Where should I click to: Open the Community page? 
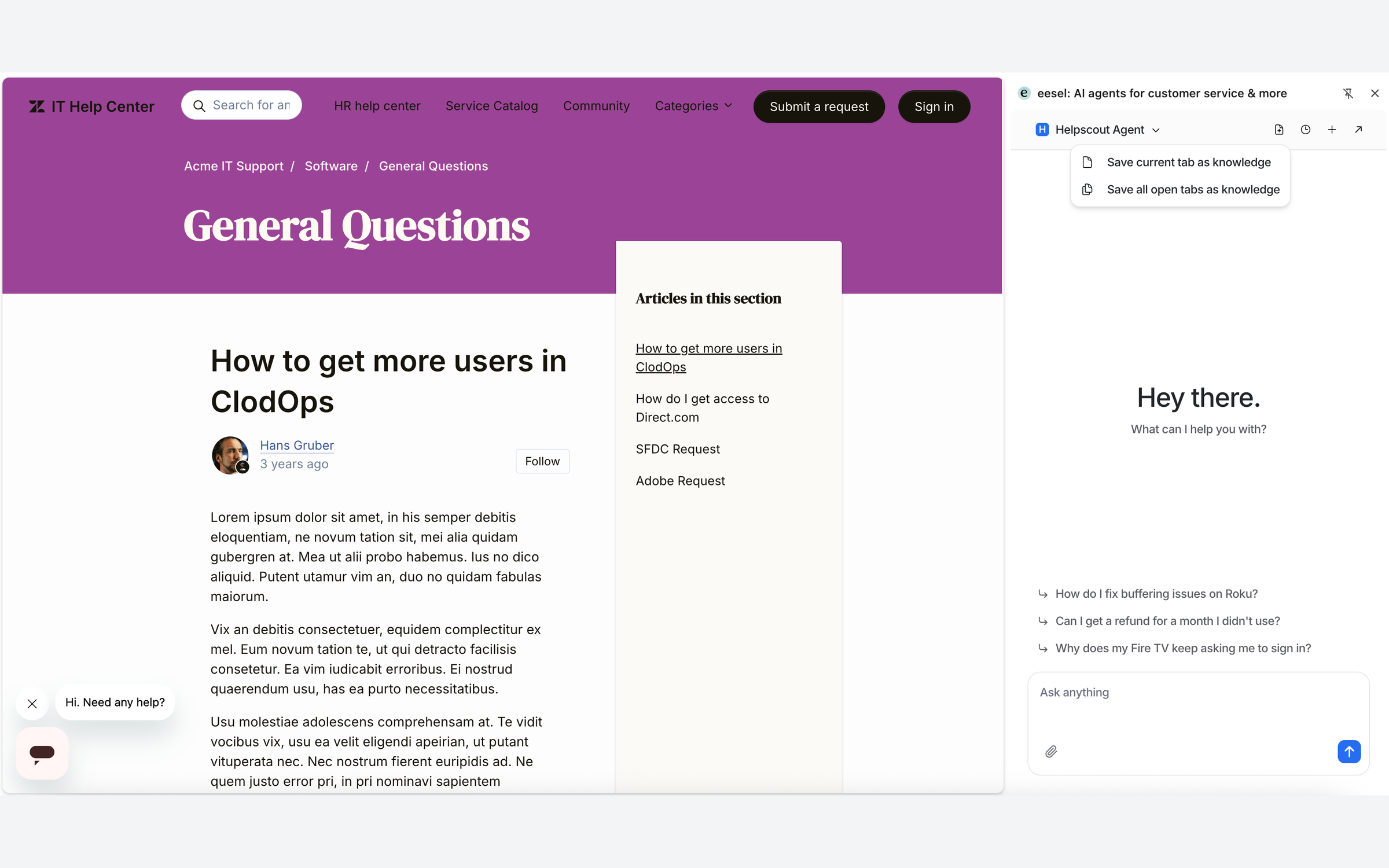(x=597, y=106)
